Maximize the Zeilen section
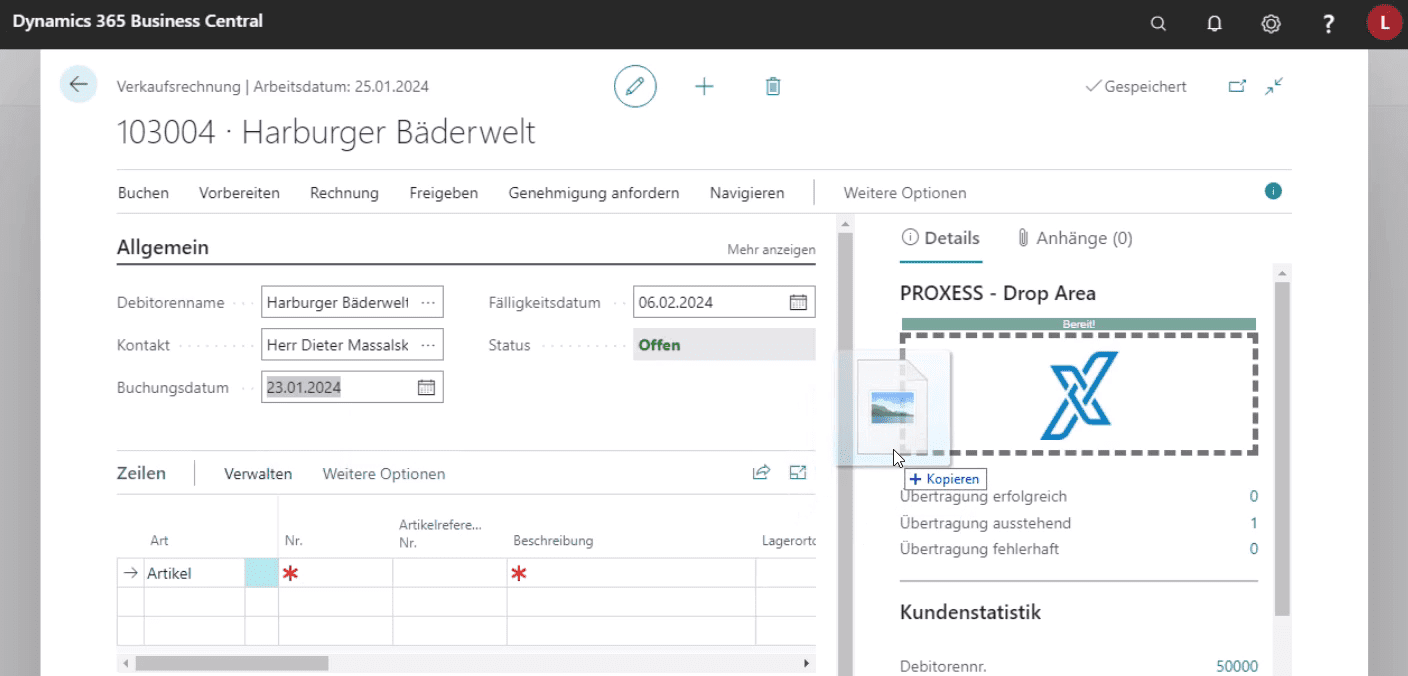 [798, 473]
